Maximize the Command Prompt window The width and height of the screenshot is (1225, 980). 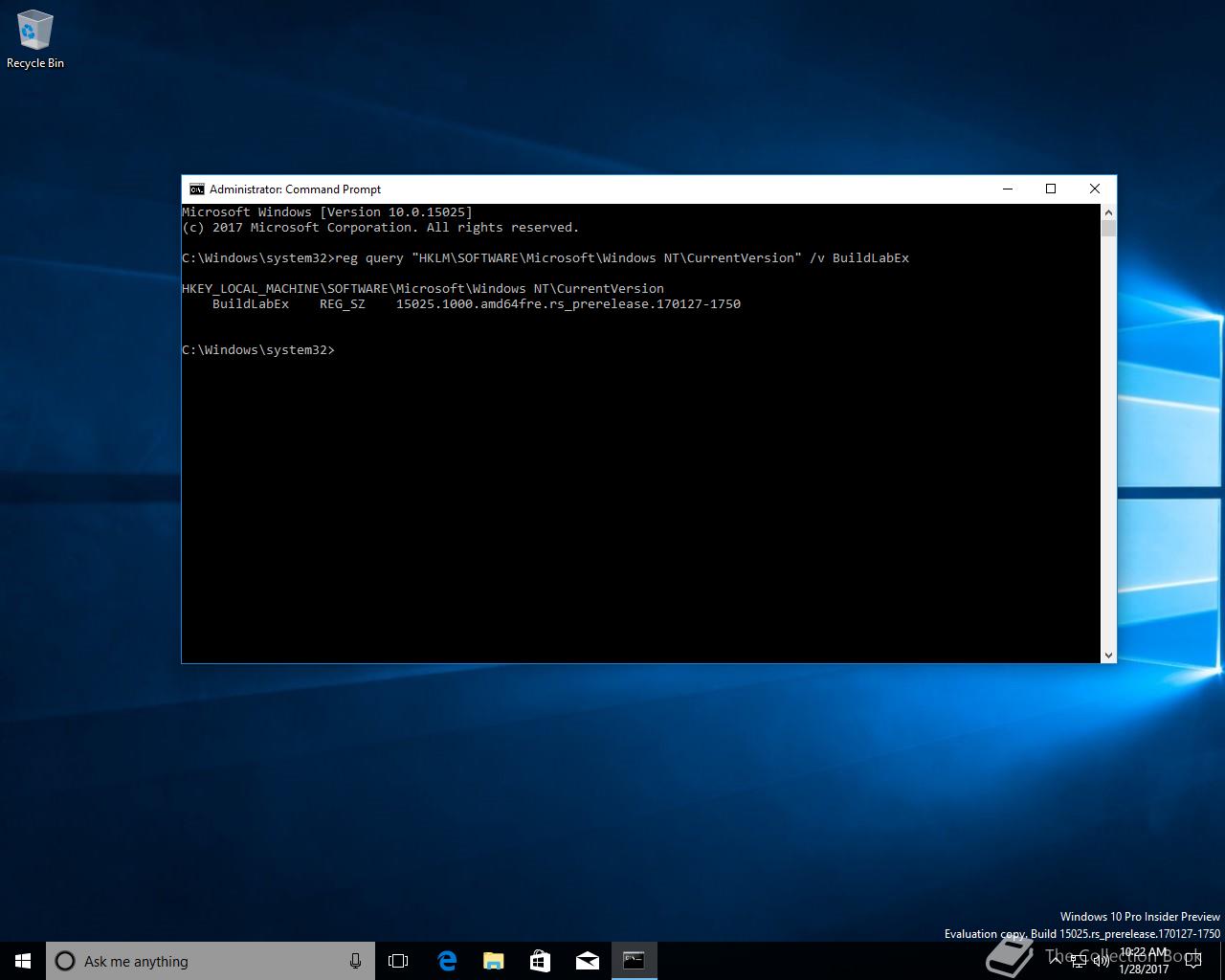tap(1051, 189)
